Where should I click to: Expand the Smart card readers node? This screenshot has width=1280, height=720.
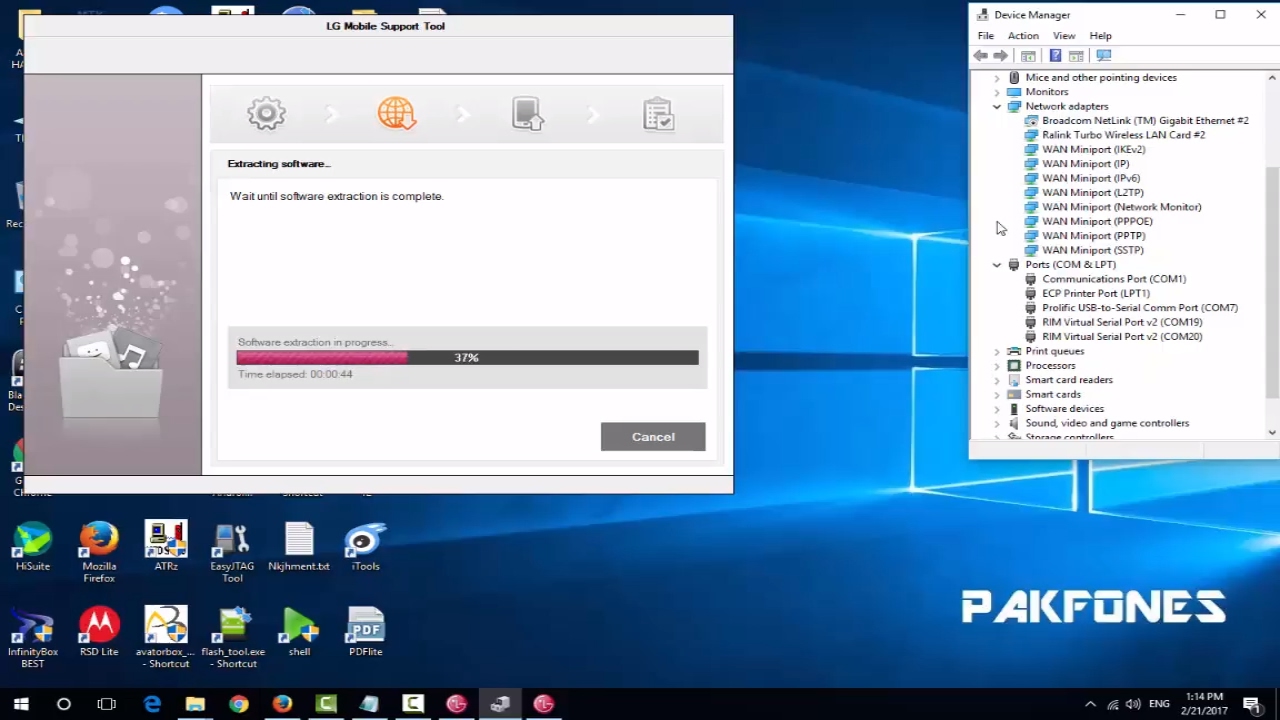[x=996, y=380]
